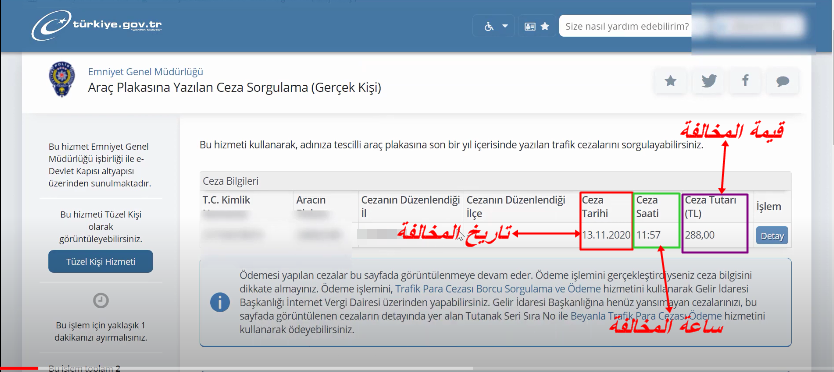Click the Detay button in İşlem column
834x372 pixels.
click(772, 235)
